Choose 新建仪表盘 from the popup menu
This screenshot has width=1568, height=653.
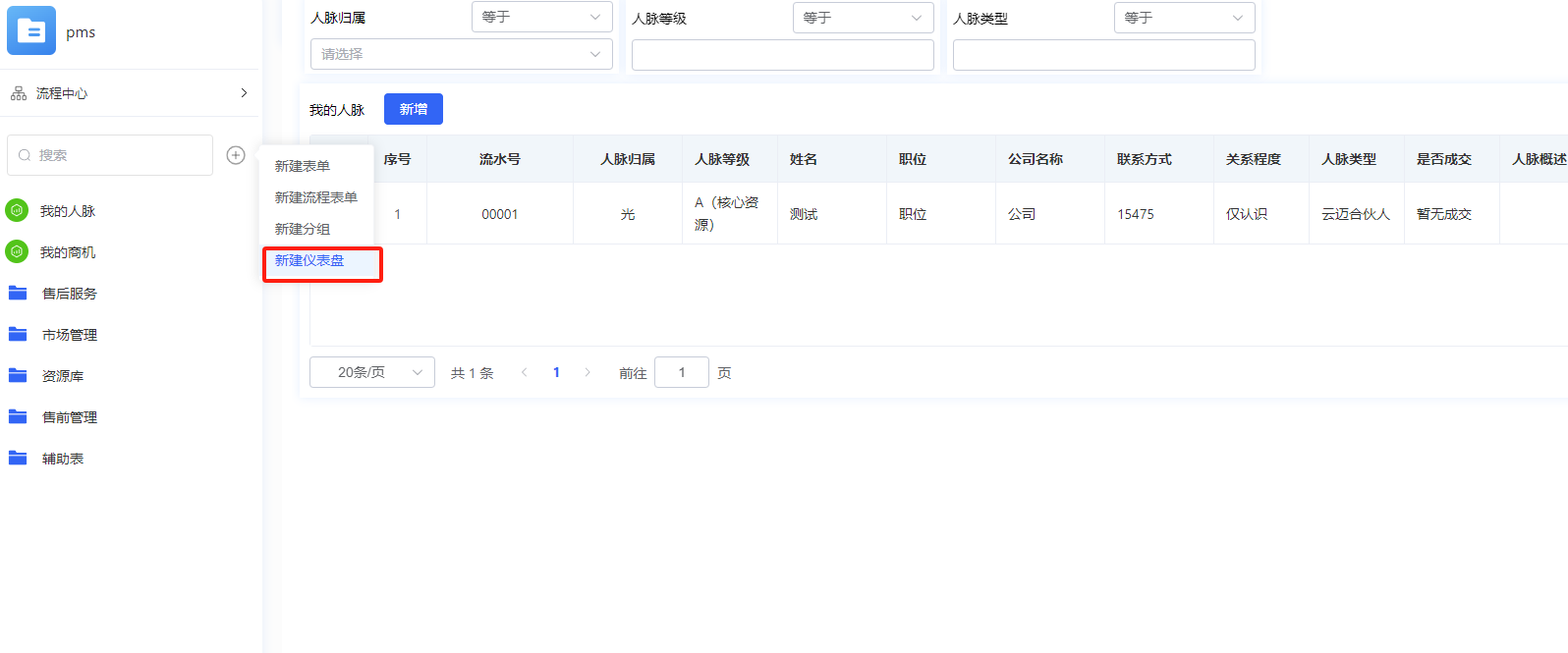click(x=309, y=261)
